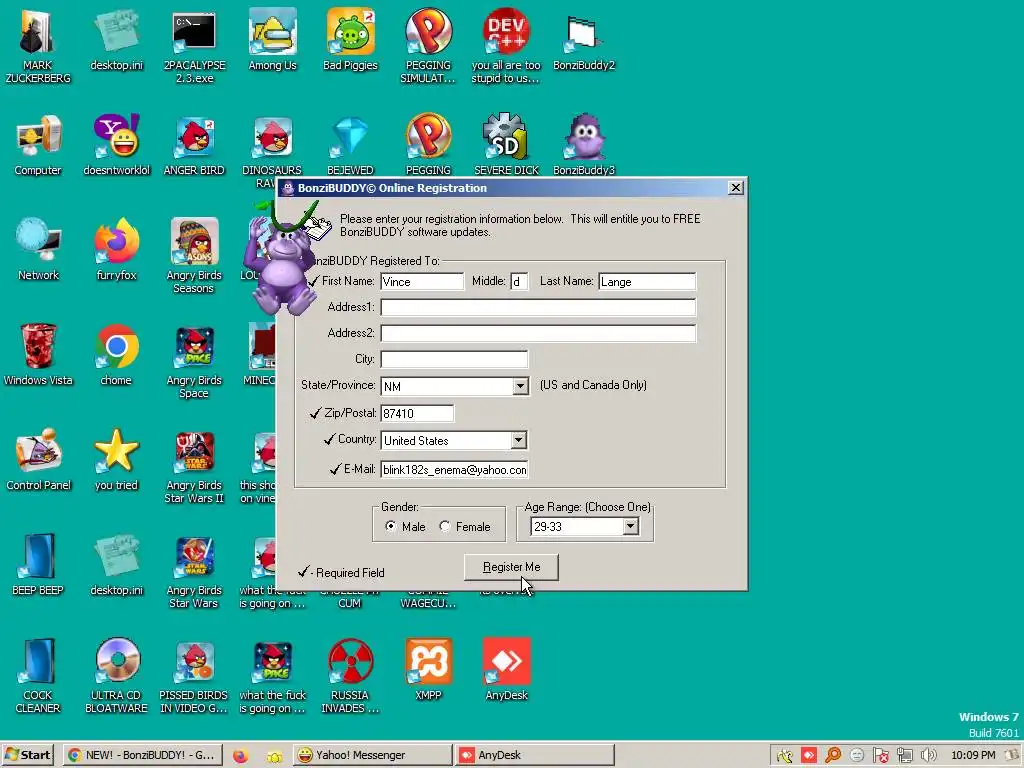The width and height of the screenshot is (1024, 768).
Task: Open the State/Province dropdown showing NM
Action: [520, 386]
